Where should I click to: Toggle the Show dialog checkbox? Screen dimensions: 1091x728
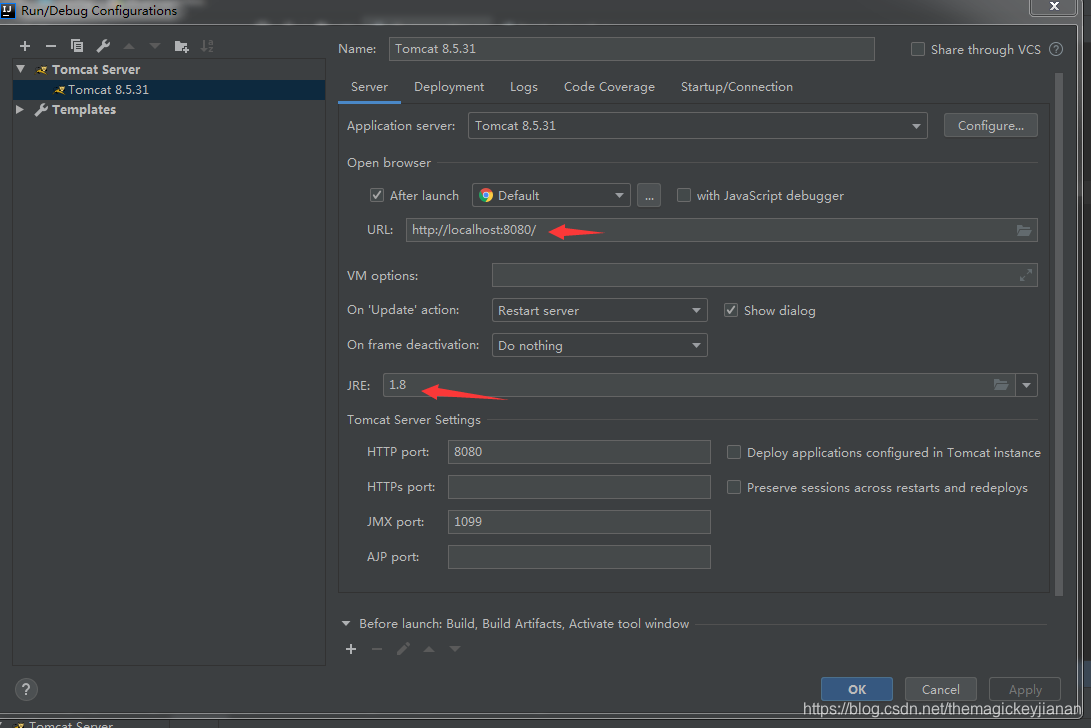[x=731, y=310]
